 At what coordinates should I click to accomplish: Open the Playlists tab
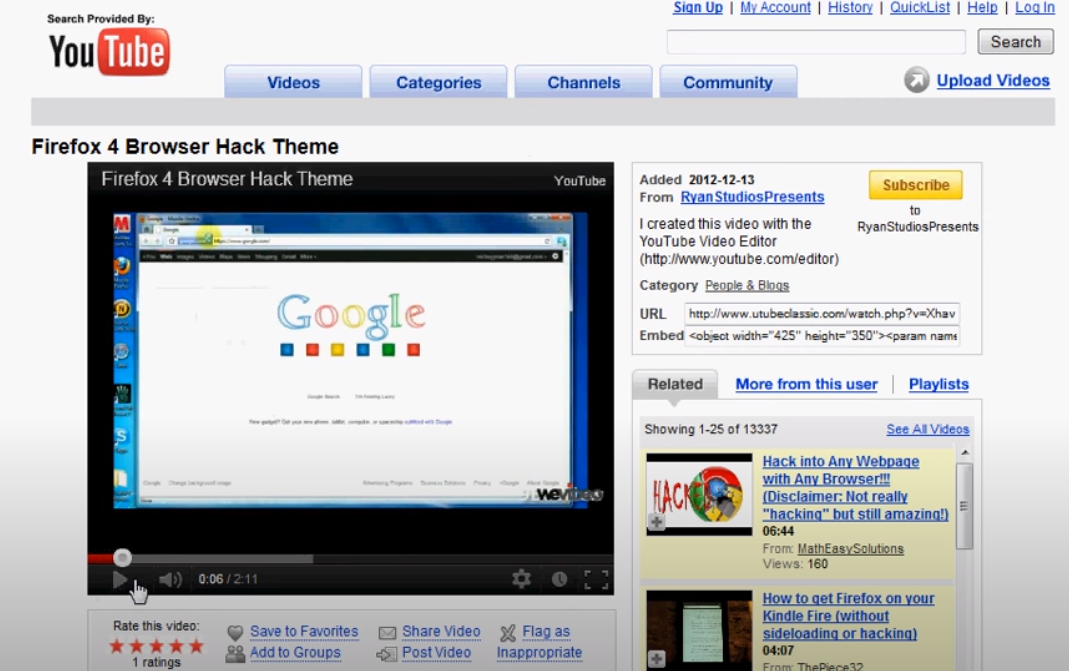tap(938, 384)
